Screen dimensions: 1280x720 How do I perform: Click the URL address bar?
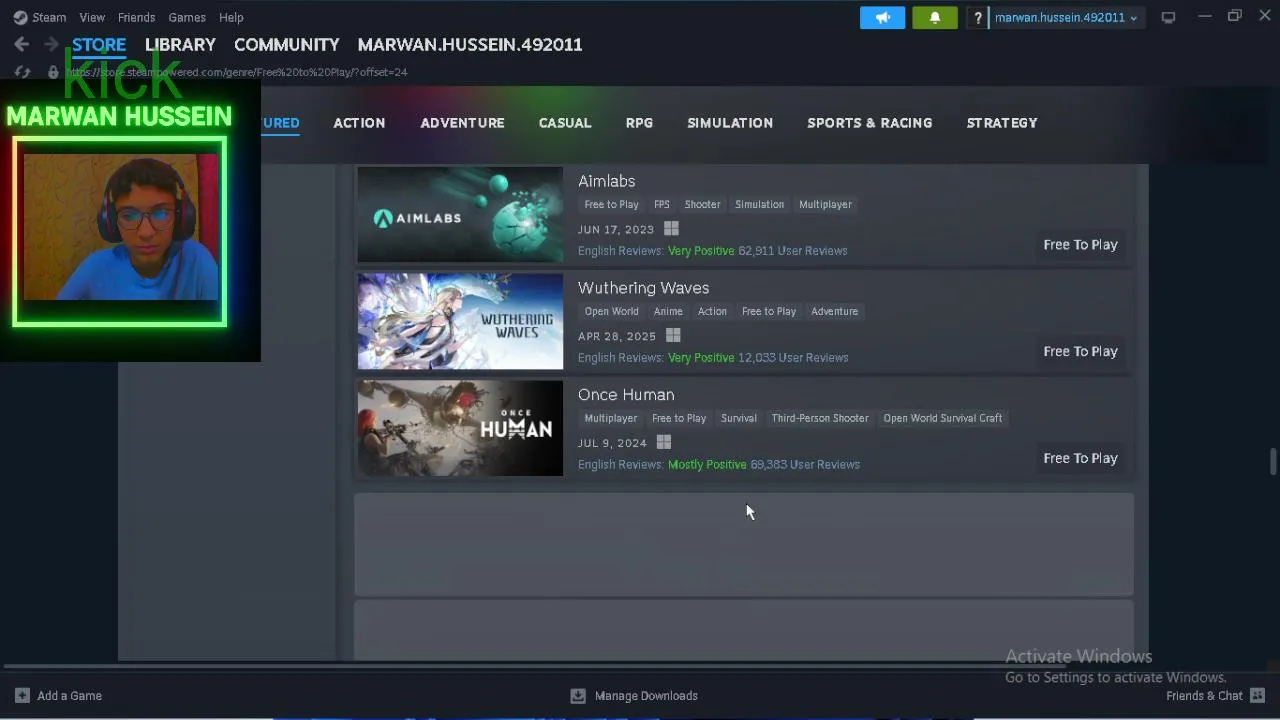[236, 72]
